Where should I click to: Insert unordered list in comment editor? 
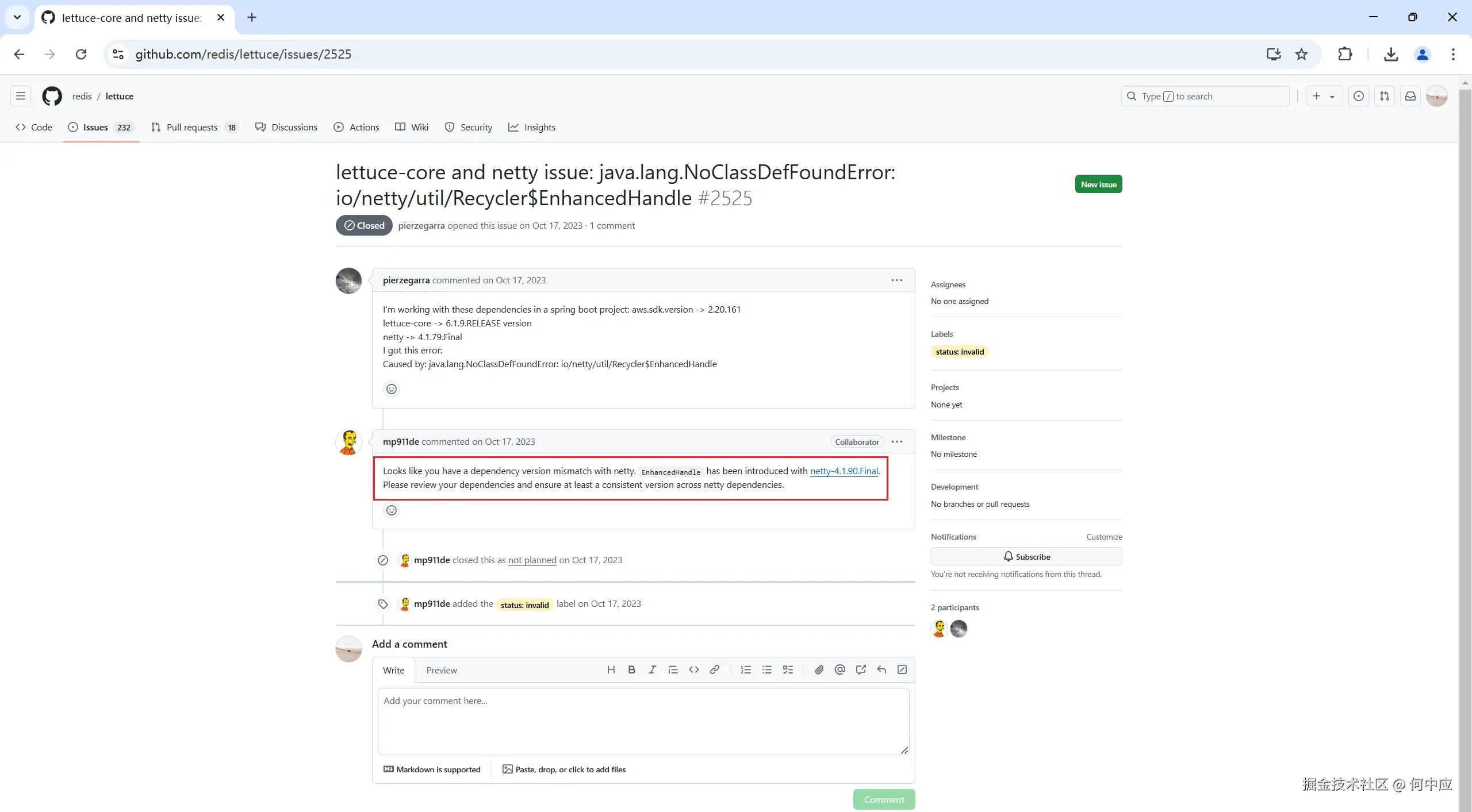pos(766,669)
